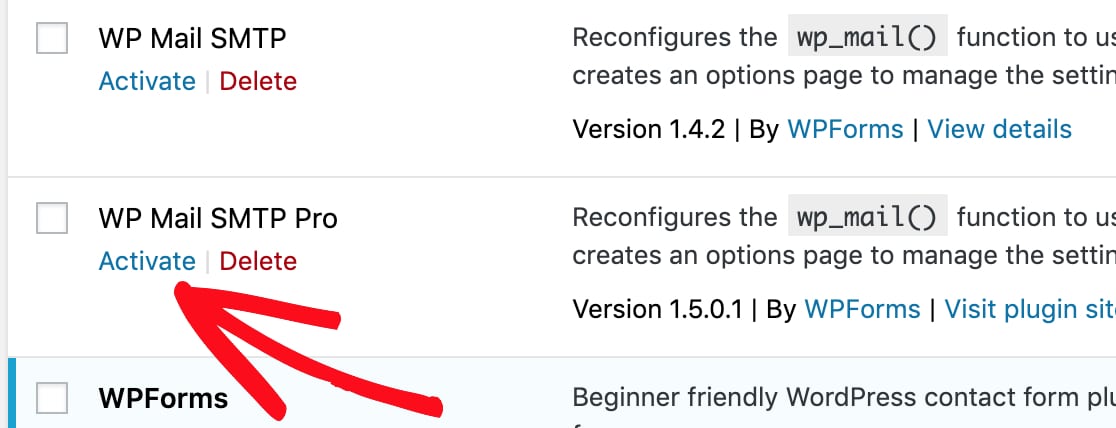The width and height of the screenshot is (1116, 428).
Task: Click the WP Mail SMTP Pro plugin title
Action: [x=218, y=219]
